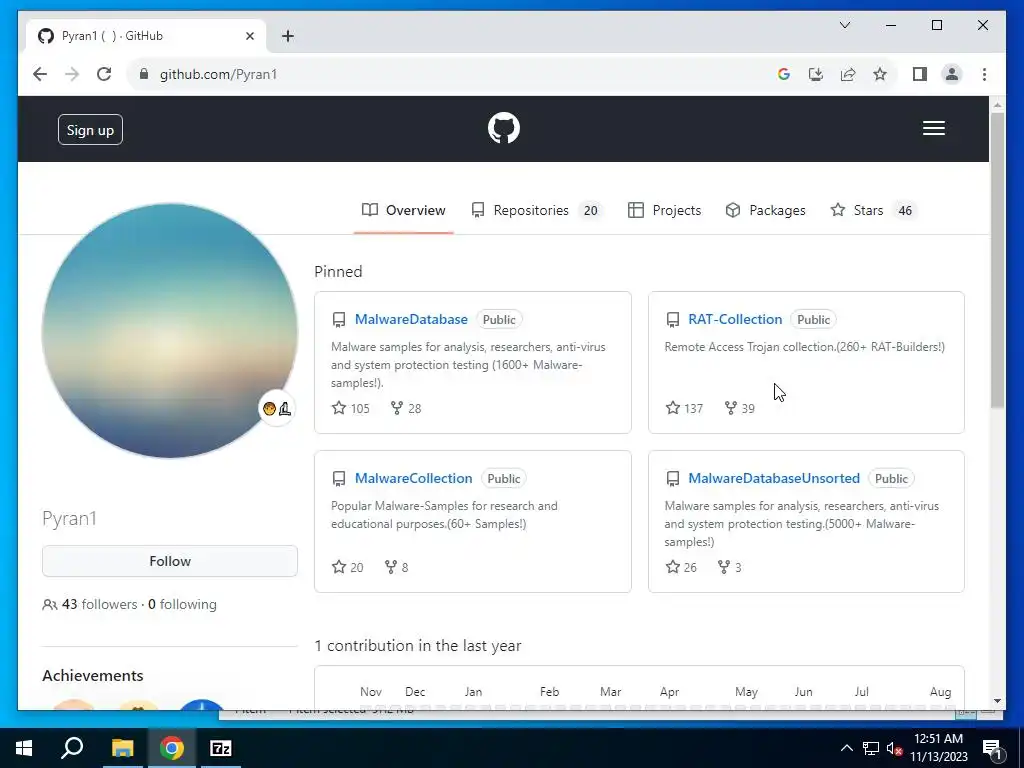
Task: Click the Follow button
Action: point(170,561)
